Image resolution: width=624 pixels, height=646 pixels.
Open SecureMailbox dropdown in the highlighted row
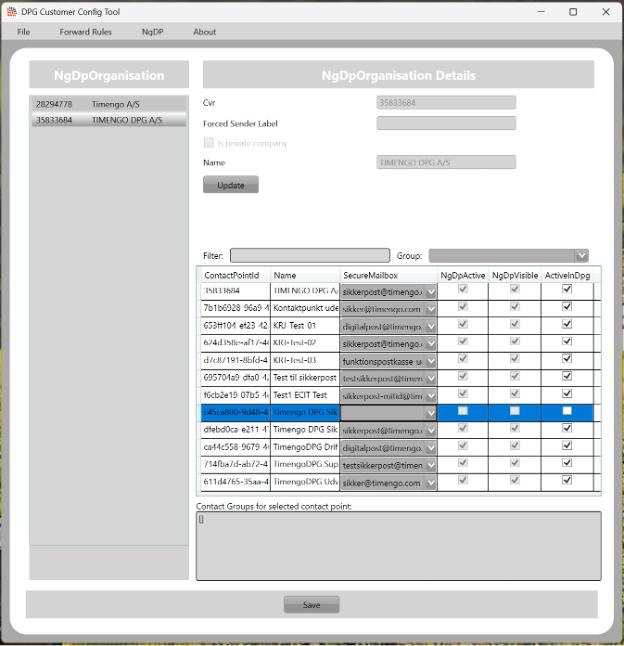[x=431, y=413]
